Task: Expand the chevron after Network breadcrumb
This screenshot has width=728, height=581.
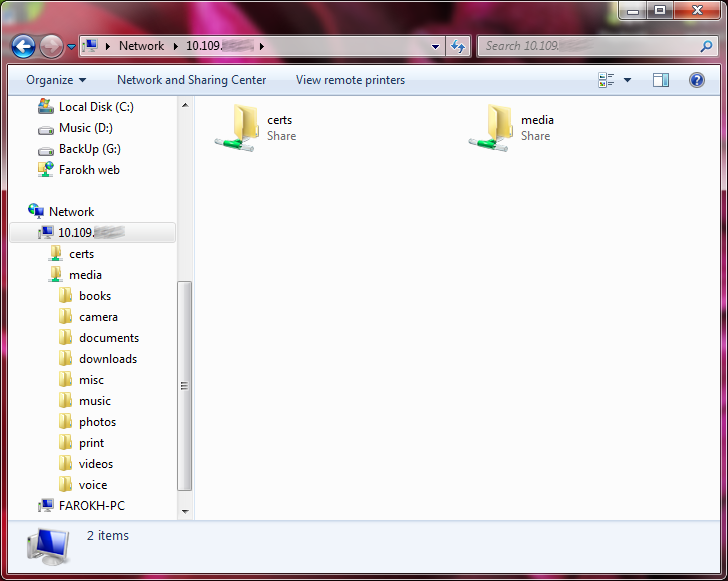Action: point(176,46)
